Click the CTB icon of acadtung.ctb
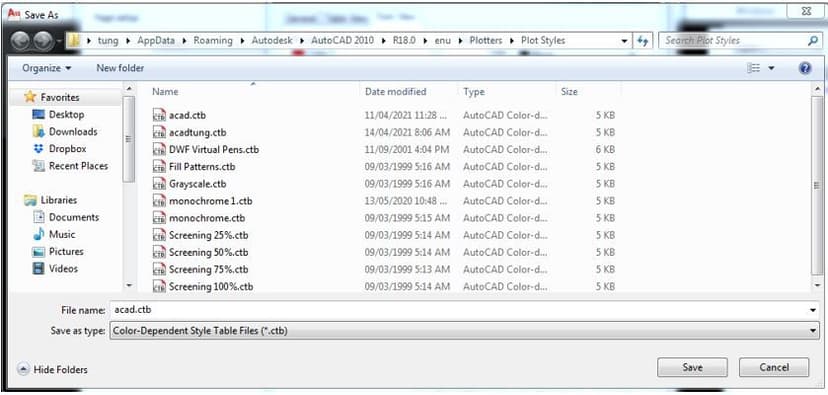This screenshot has height=395, width=828. click(x=159, y=133)
